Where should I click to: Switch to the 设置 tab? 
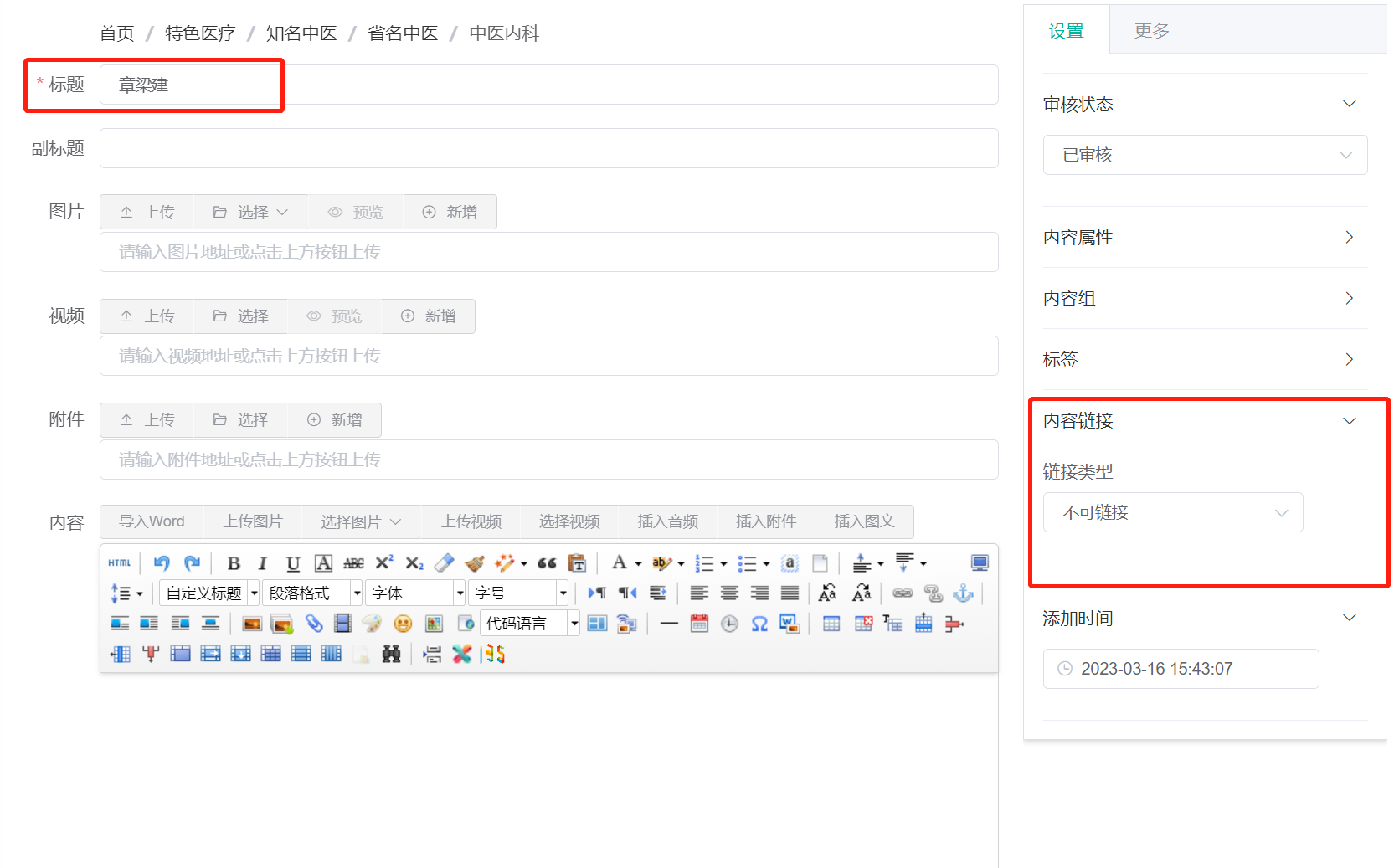(x=1067, y=30)
